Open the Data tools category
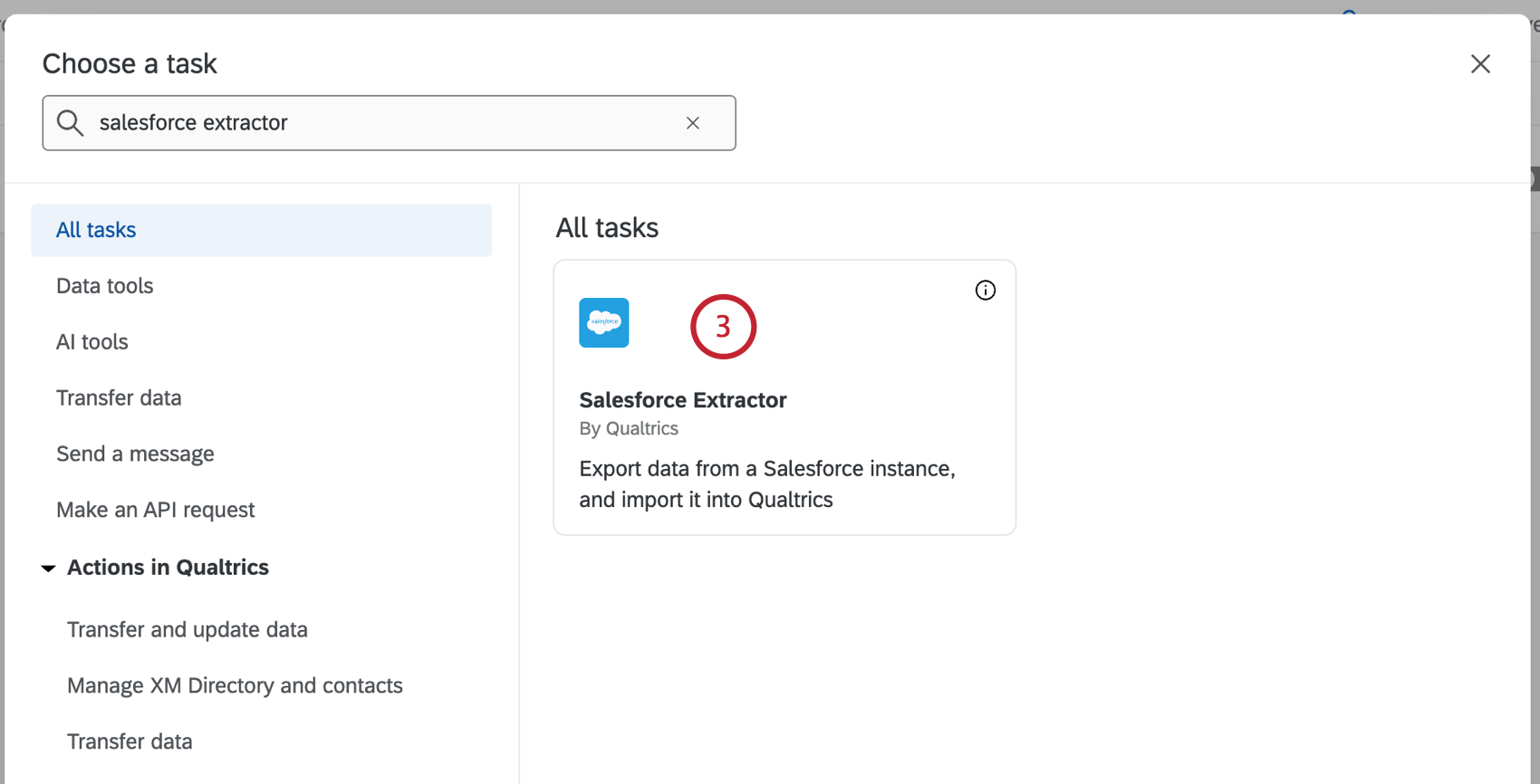1540x784 pixels. pyautogui.click(x=105, y=286)
